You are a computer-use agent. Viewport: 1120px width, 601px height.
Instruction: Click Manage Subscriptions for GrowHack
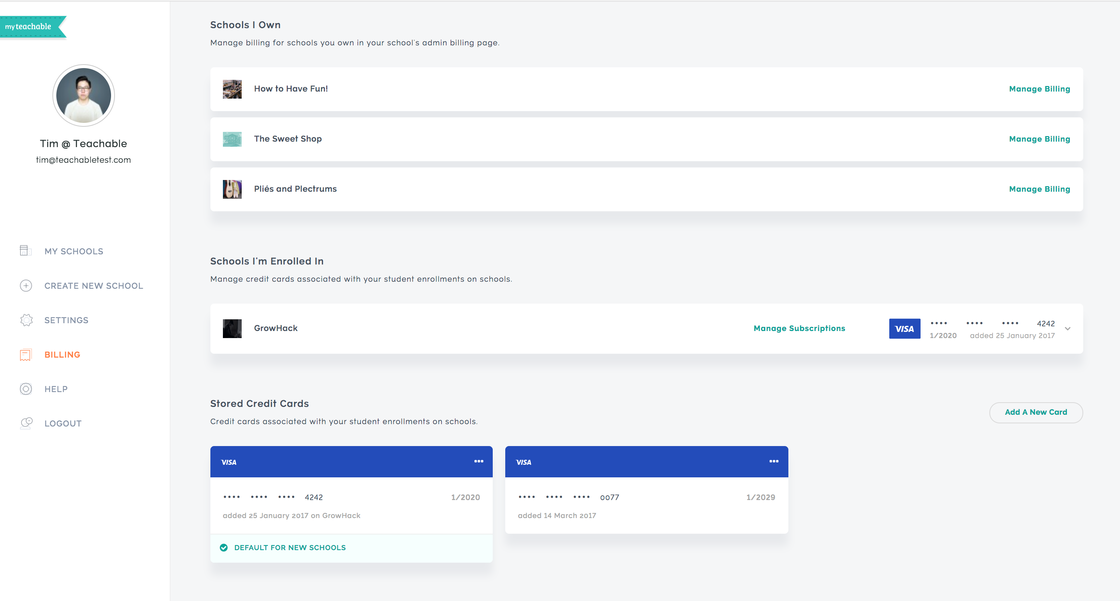(x=799, y=328)
